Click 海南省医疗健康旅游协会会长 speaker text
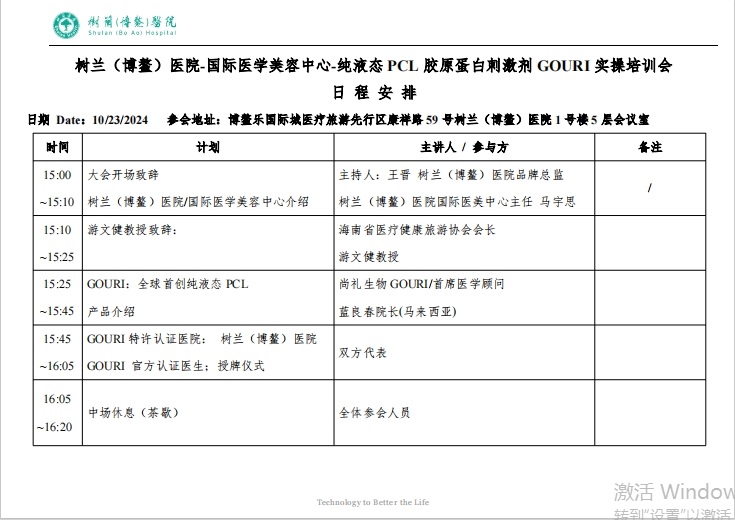735x520 pixels. click(x=418, y=230)
